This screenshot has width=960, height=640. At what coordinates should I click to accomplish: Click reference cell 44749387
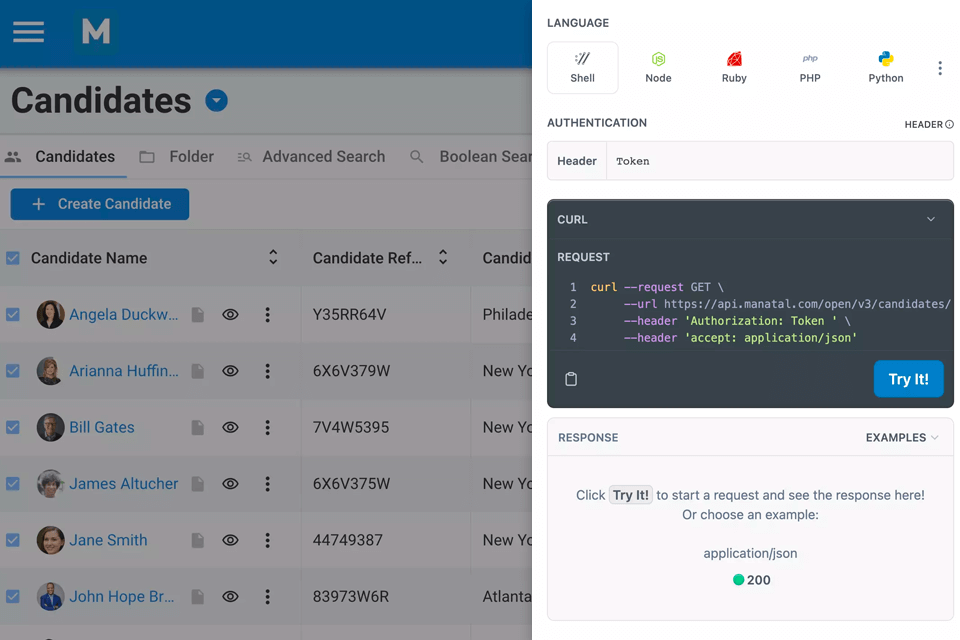click(x=348, y=540)
